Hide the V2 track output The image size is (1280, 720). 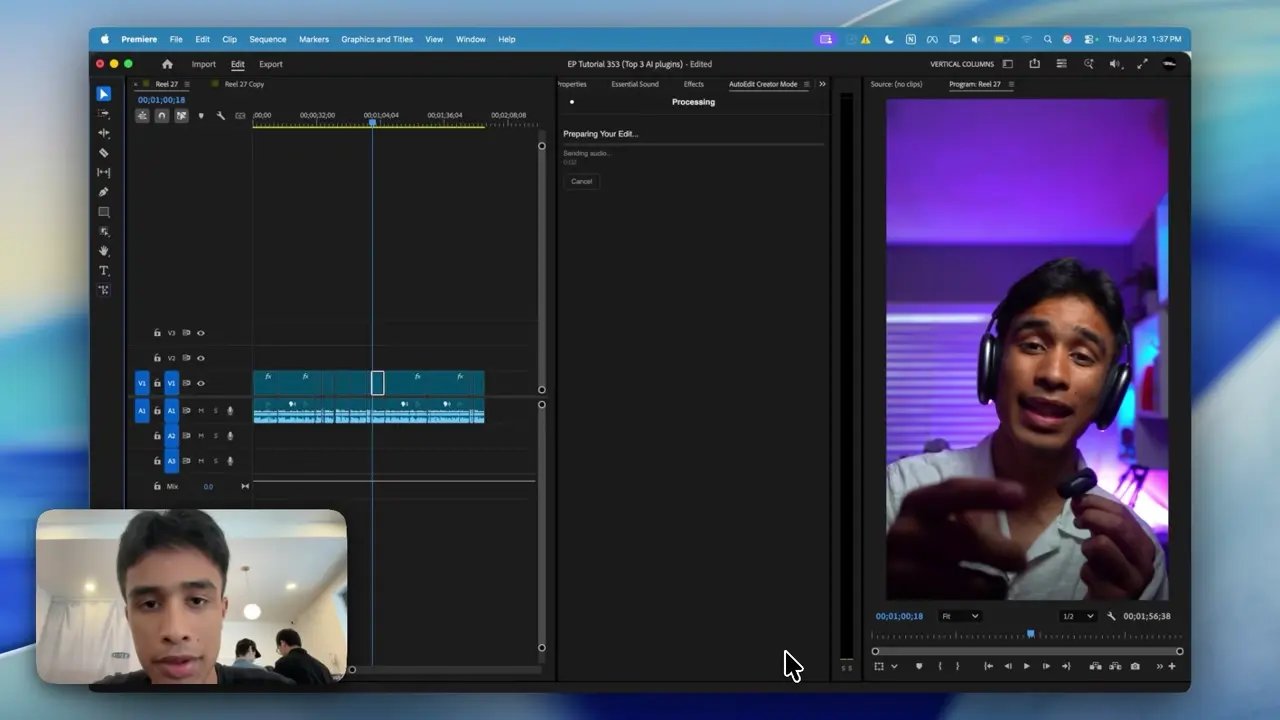201,358
